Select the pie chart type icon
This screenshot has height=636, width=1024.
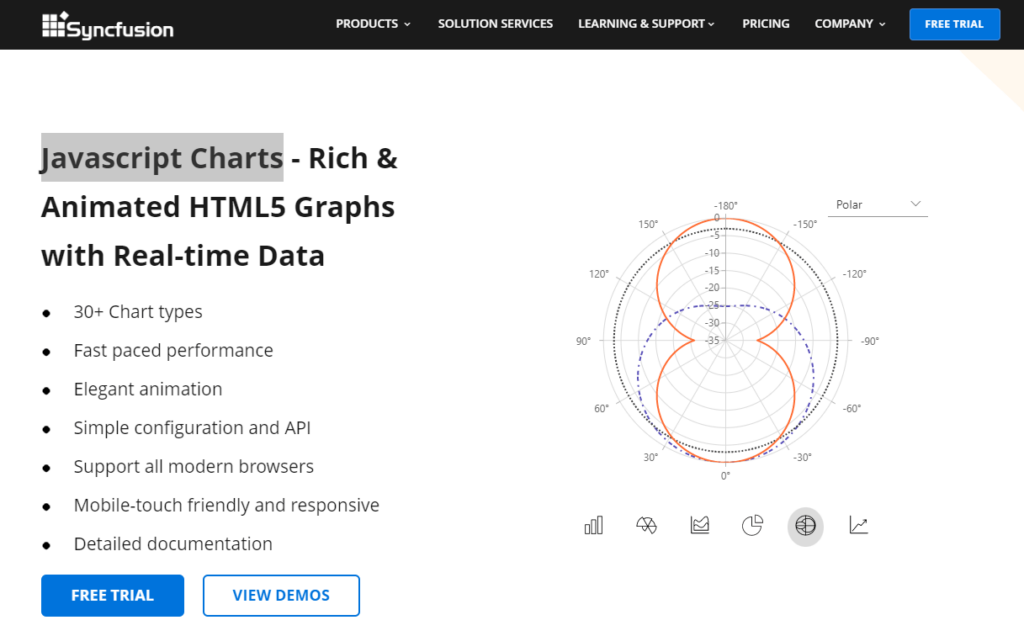[752, 525]
